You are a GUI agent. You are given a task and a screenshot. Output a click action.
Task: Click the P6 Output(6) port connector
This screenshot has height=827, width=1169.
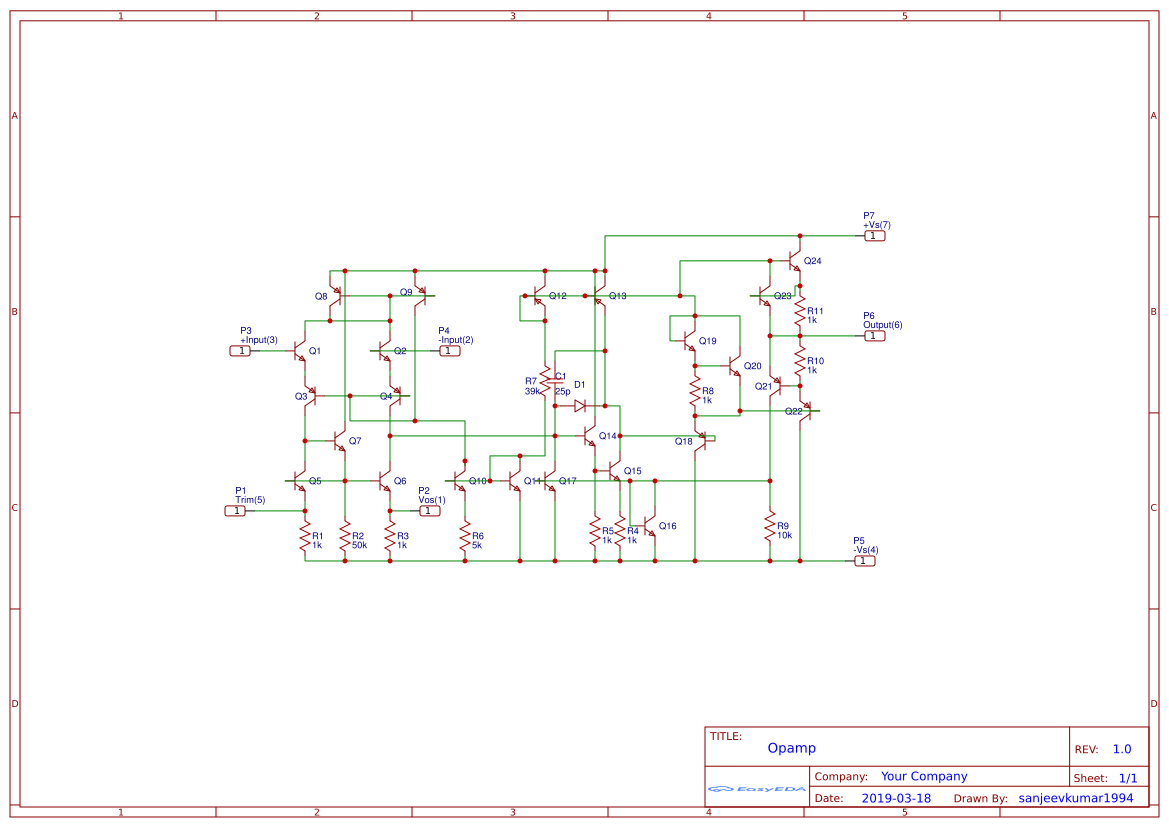click(x=875, y=336)
